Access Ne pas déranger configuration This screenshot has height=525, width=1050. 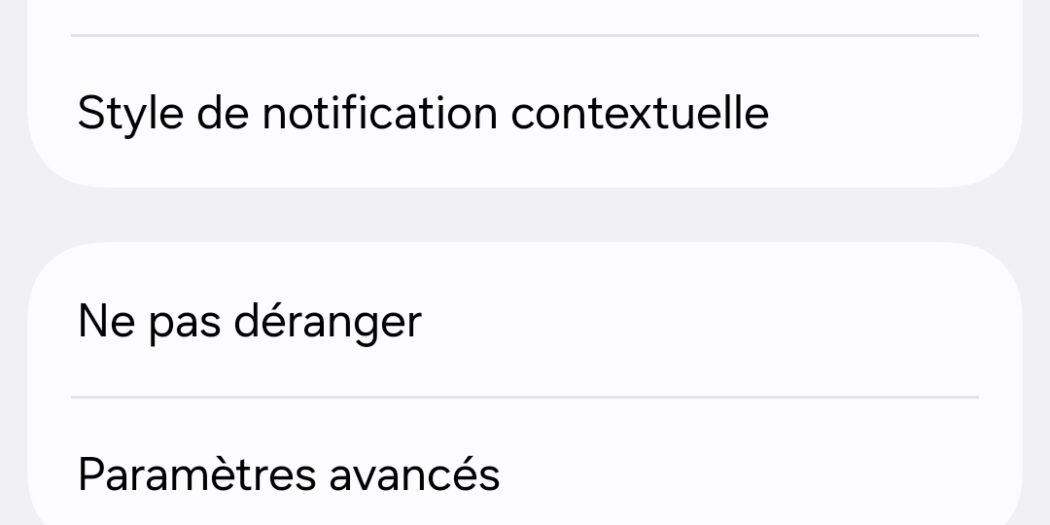250,322
